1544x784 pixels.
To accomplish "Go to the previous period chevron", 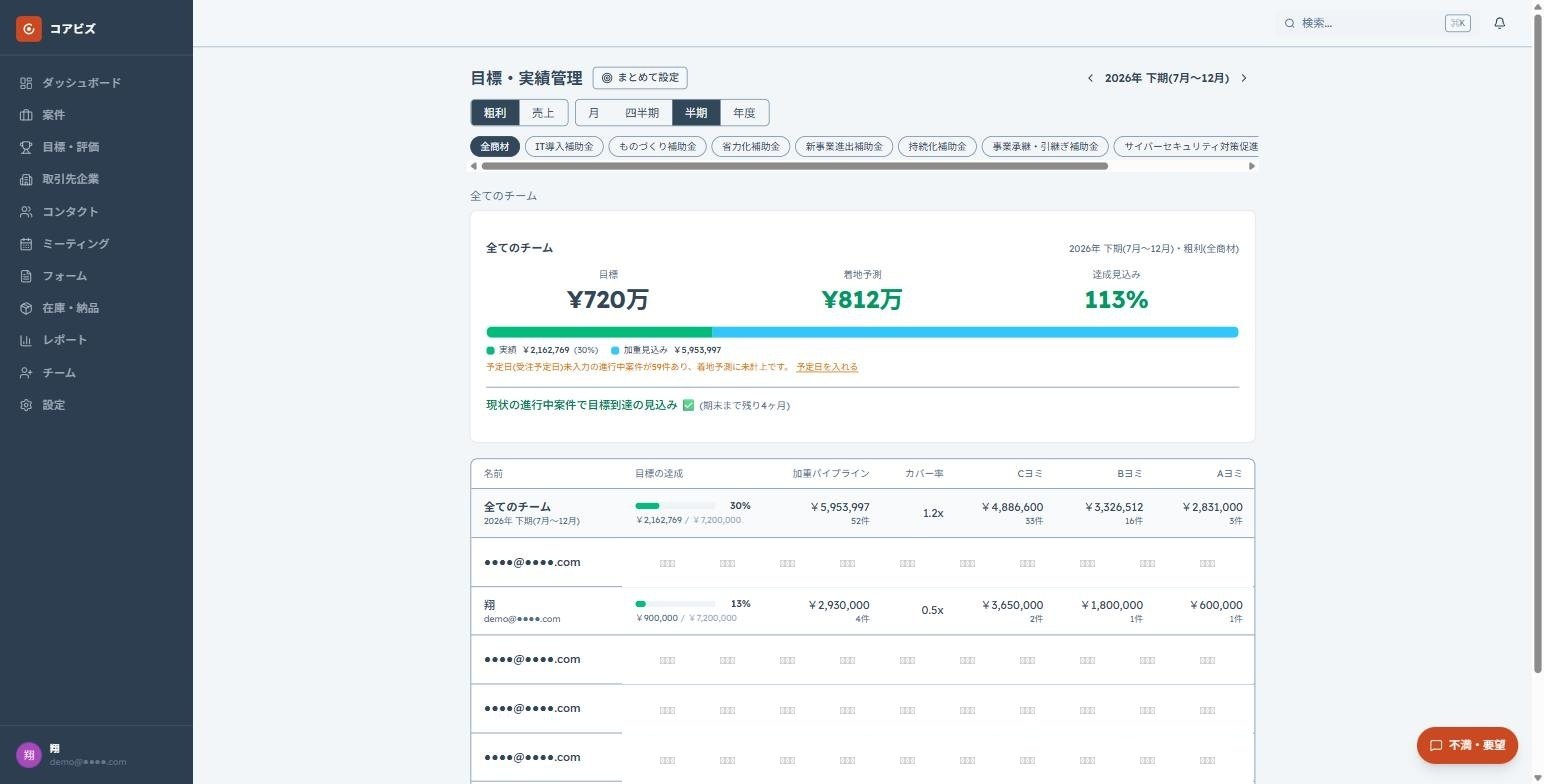I will pyautogui.click(x=1090, y=78).
